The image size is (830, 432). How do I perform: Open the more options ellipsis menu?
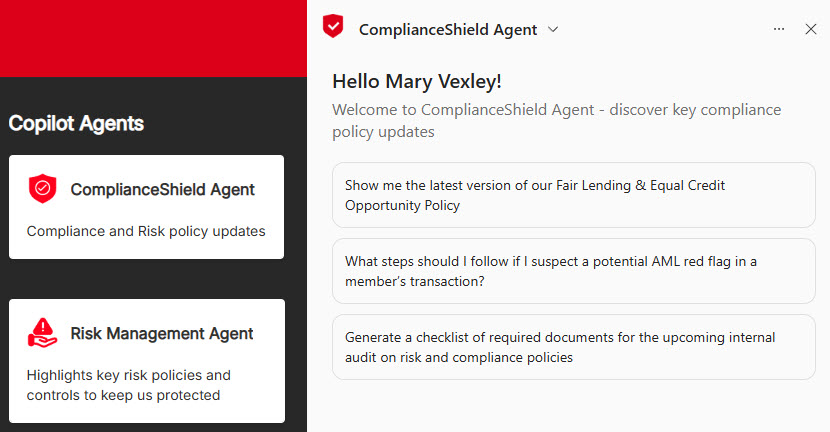click(x=779, y=29)
